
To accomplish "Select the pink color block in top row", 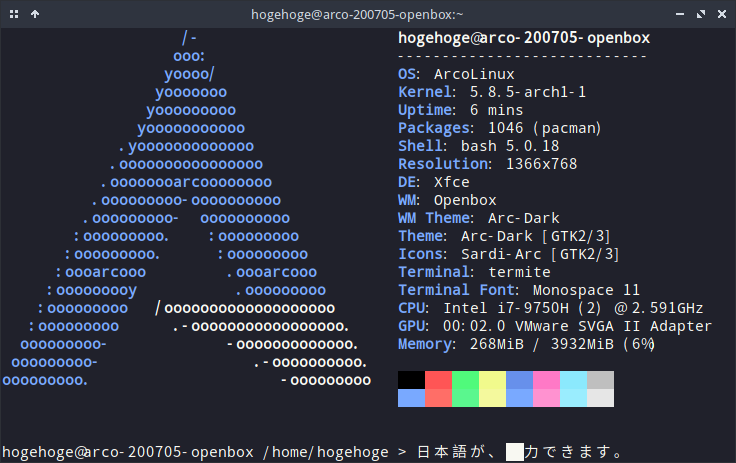I will coord(546,380).
